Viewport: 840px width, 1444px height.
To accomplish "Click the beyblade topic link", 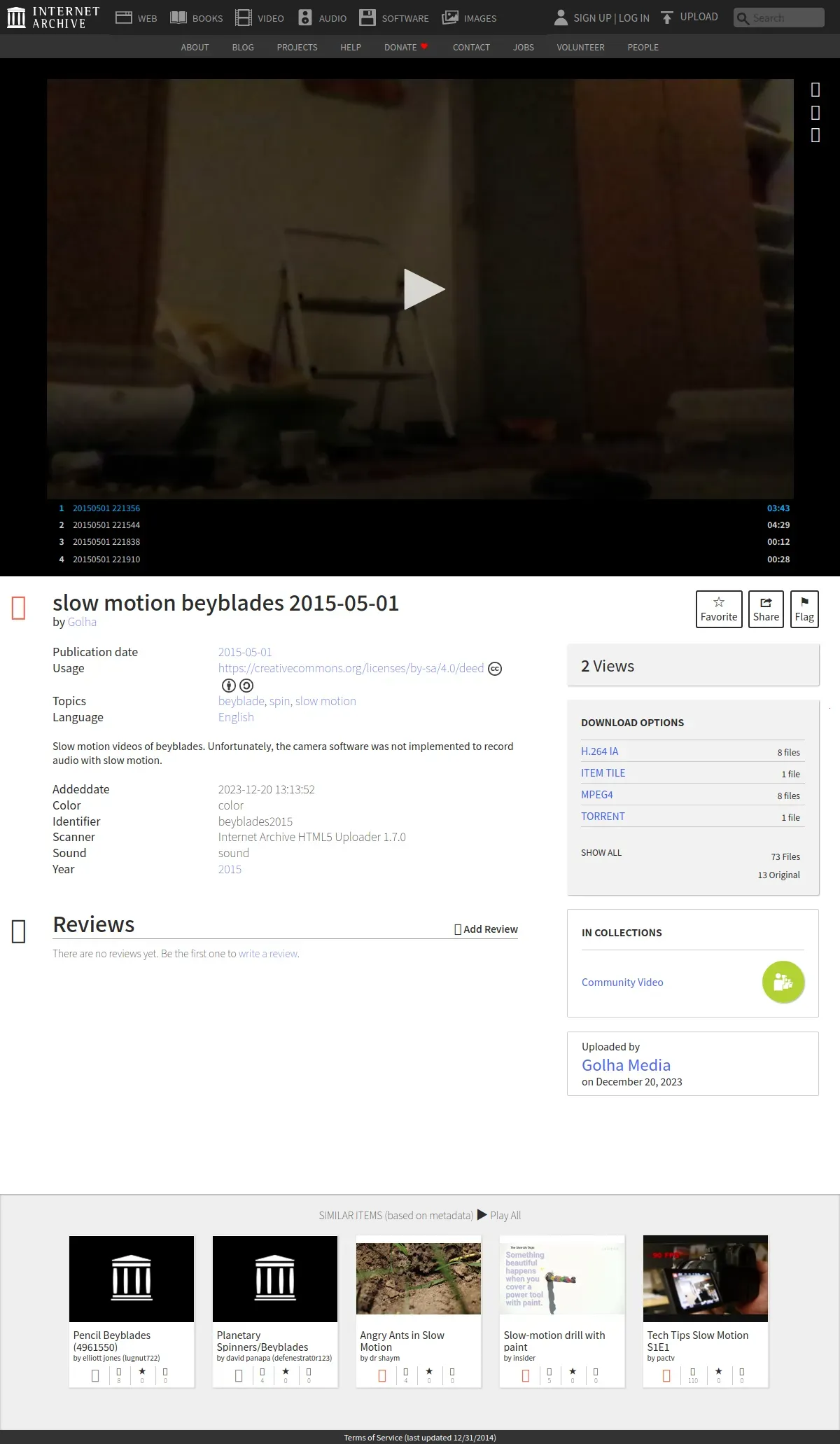I will pos(241,701).
